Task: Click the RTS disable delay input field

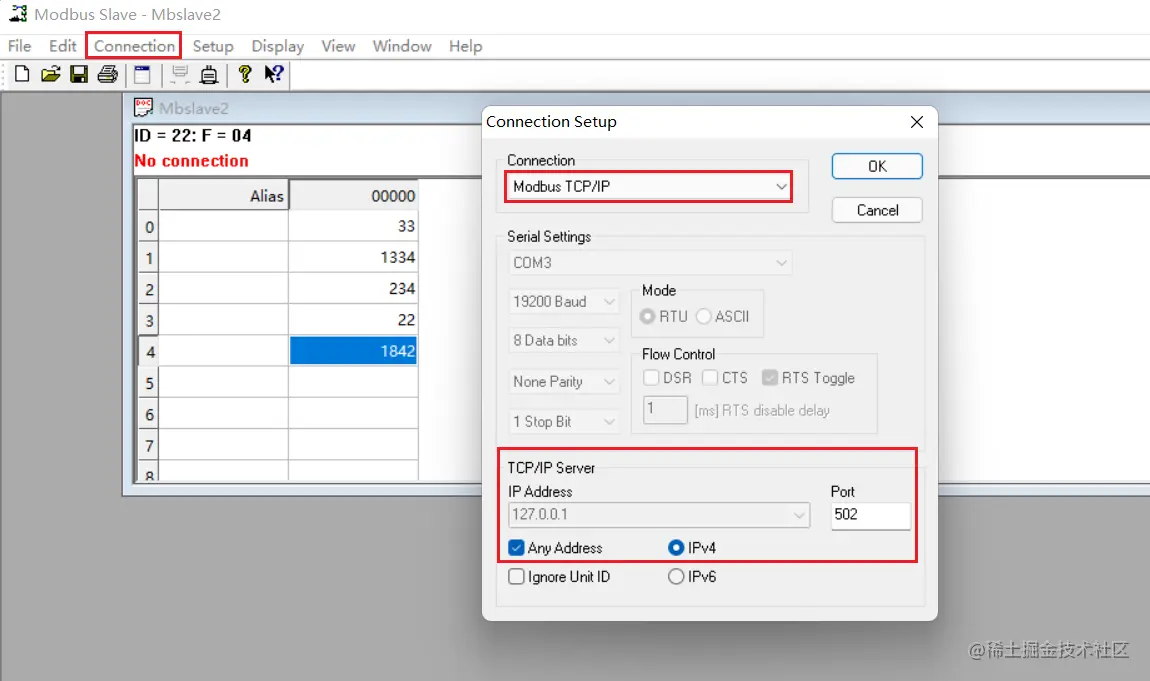Action: tap(665, 410)
